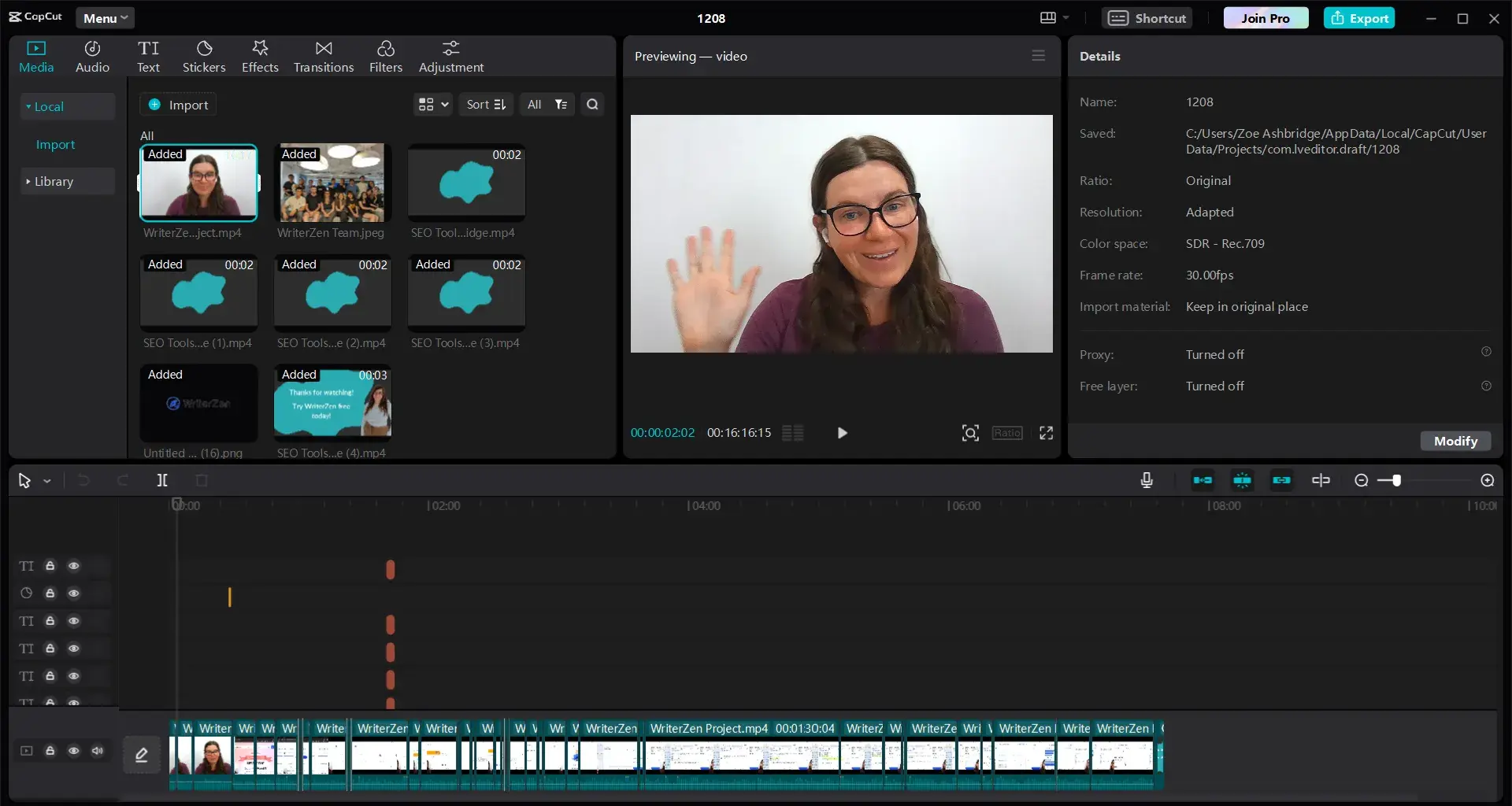Show Proxy help info icon
Image resolution: width=1512 pixels, height=806 pixels.
[x=1486, y=352]
